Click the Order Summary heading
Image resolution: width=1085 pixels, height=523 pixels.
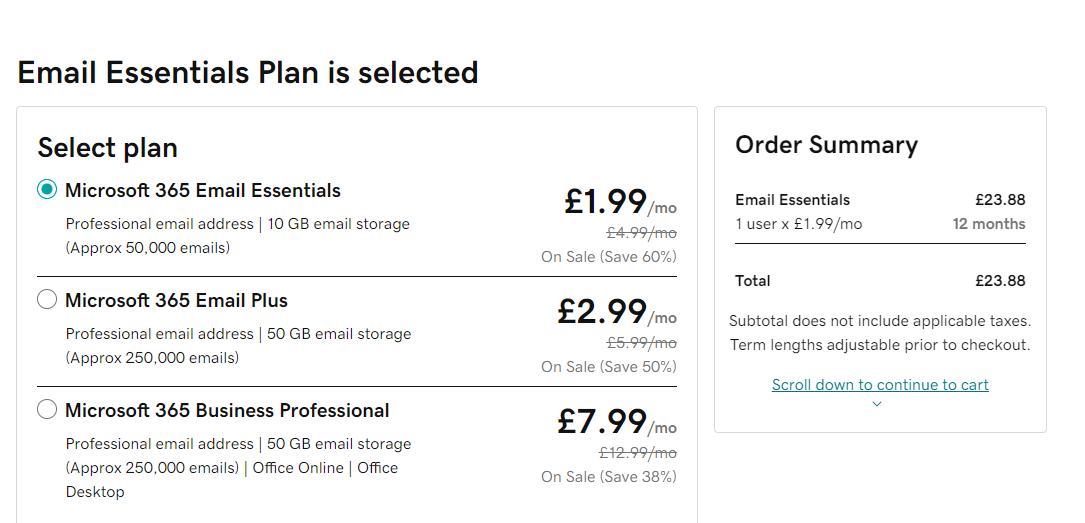click(x=826, y=145)
